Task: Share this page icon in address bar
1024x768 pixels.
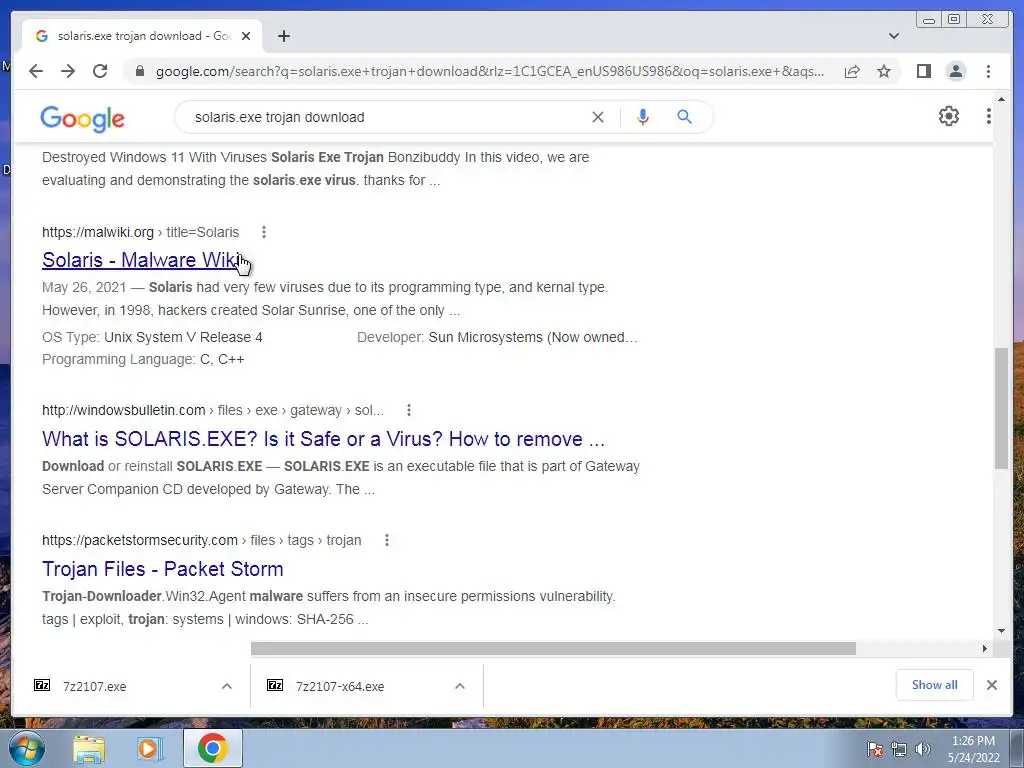Action: (852, 71)
